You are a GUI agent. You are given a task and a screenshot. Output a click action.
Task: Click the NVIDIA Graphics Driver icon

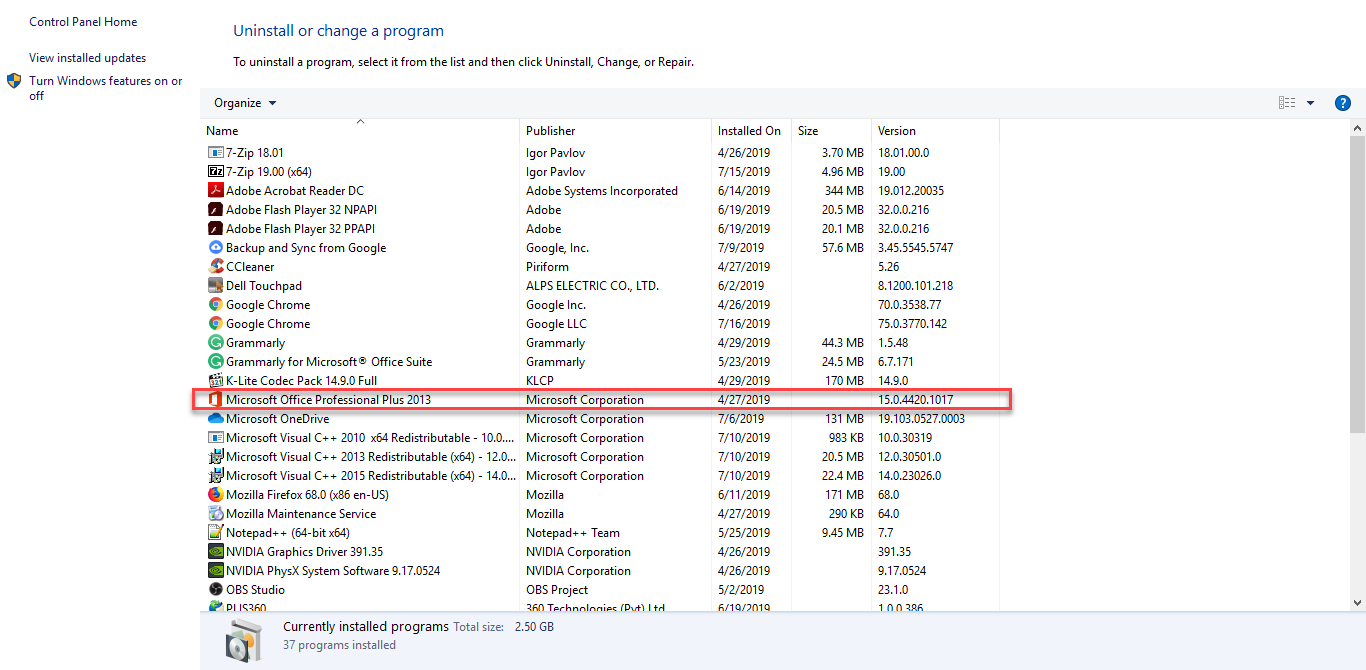(x=216, y=552)
